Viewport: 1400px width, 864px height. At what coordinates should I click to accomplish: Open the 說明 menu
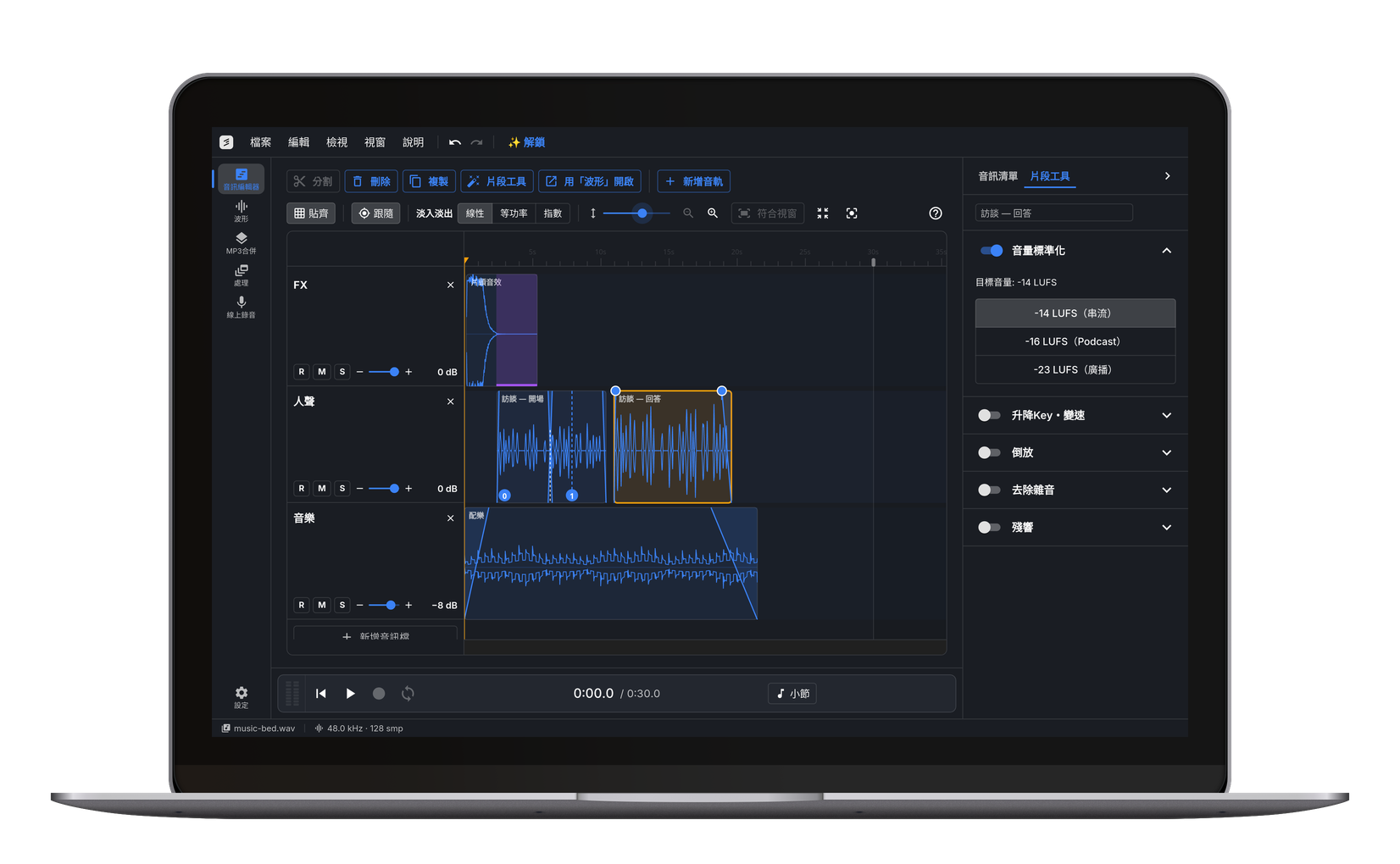[414, 142]
